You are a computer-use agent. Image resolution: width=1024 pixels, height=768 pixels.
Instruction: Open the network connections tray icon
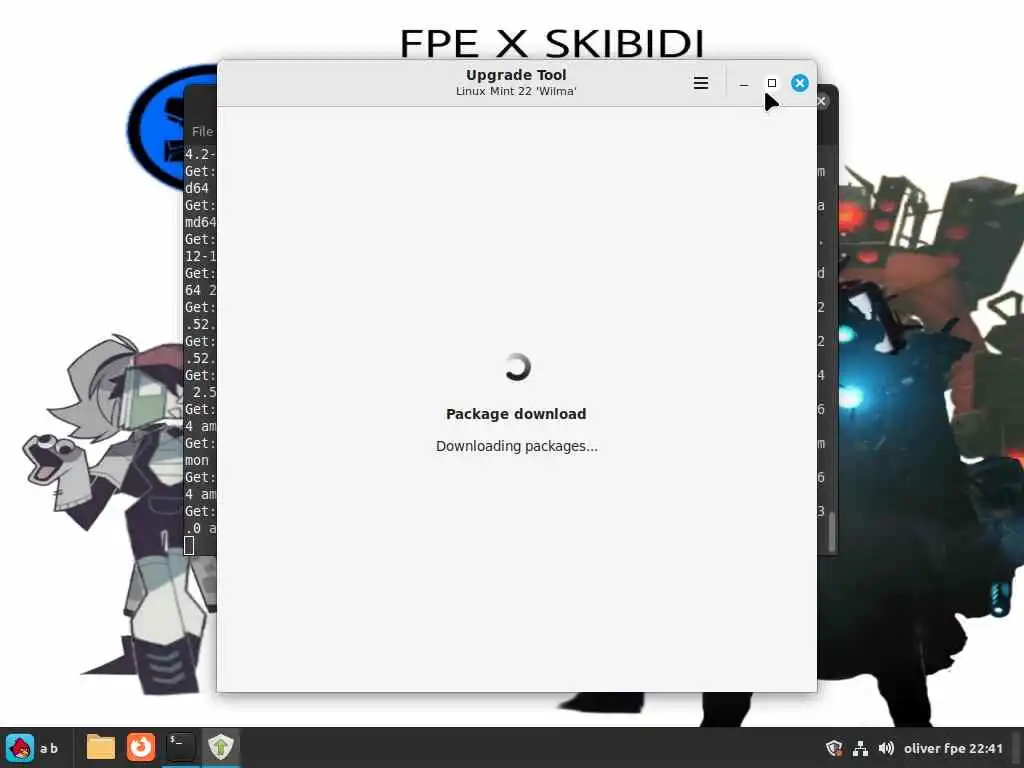(x=860, y=748)
